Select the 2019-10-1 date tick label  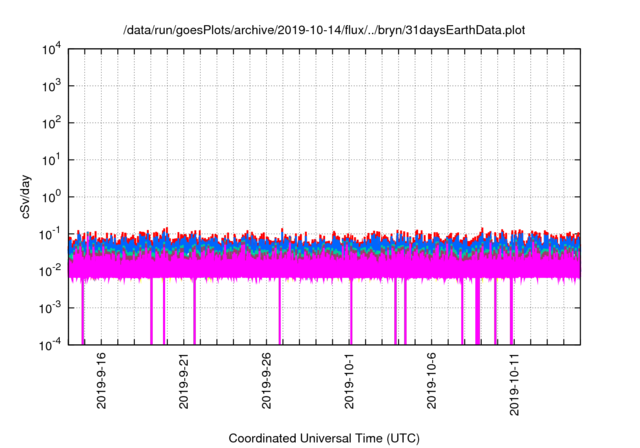click(350, 384)
